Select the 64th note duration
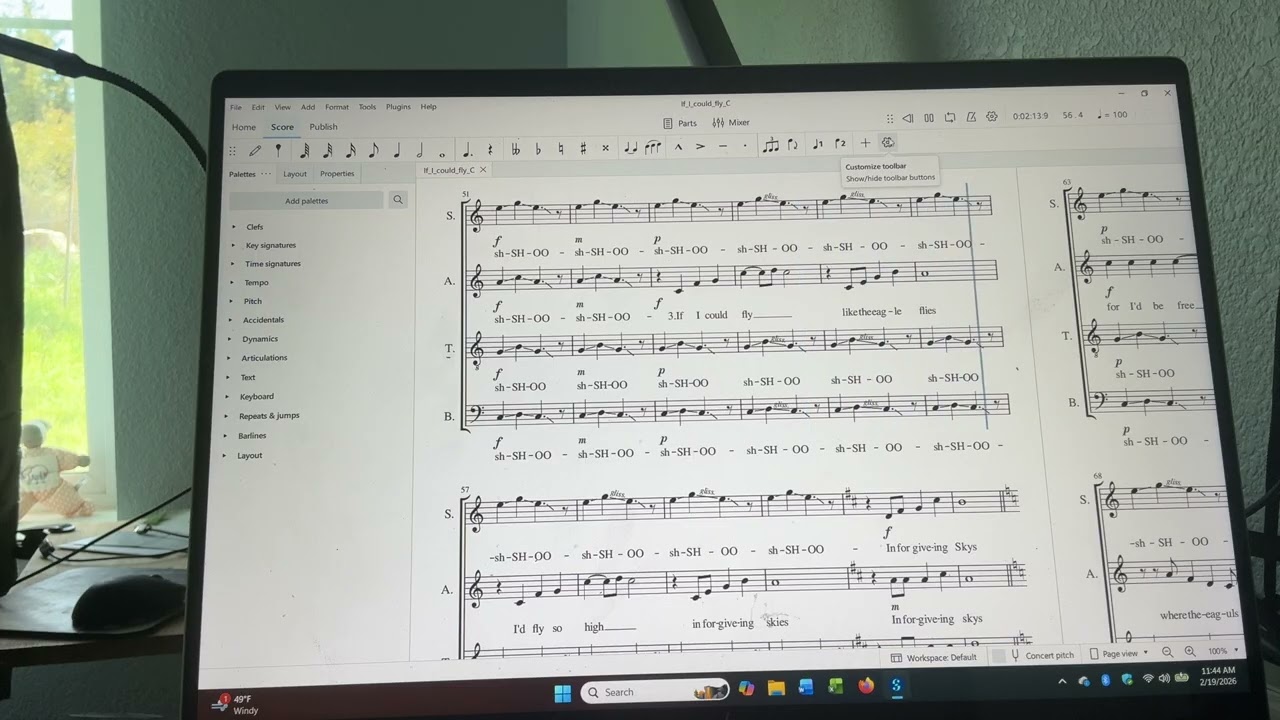The image size is (1280, 720). coord(304,150)
